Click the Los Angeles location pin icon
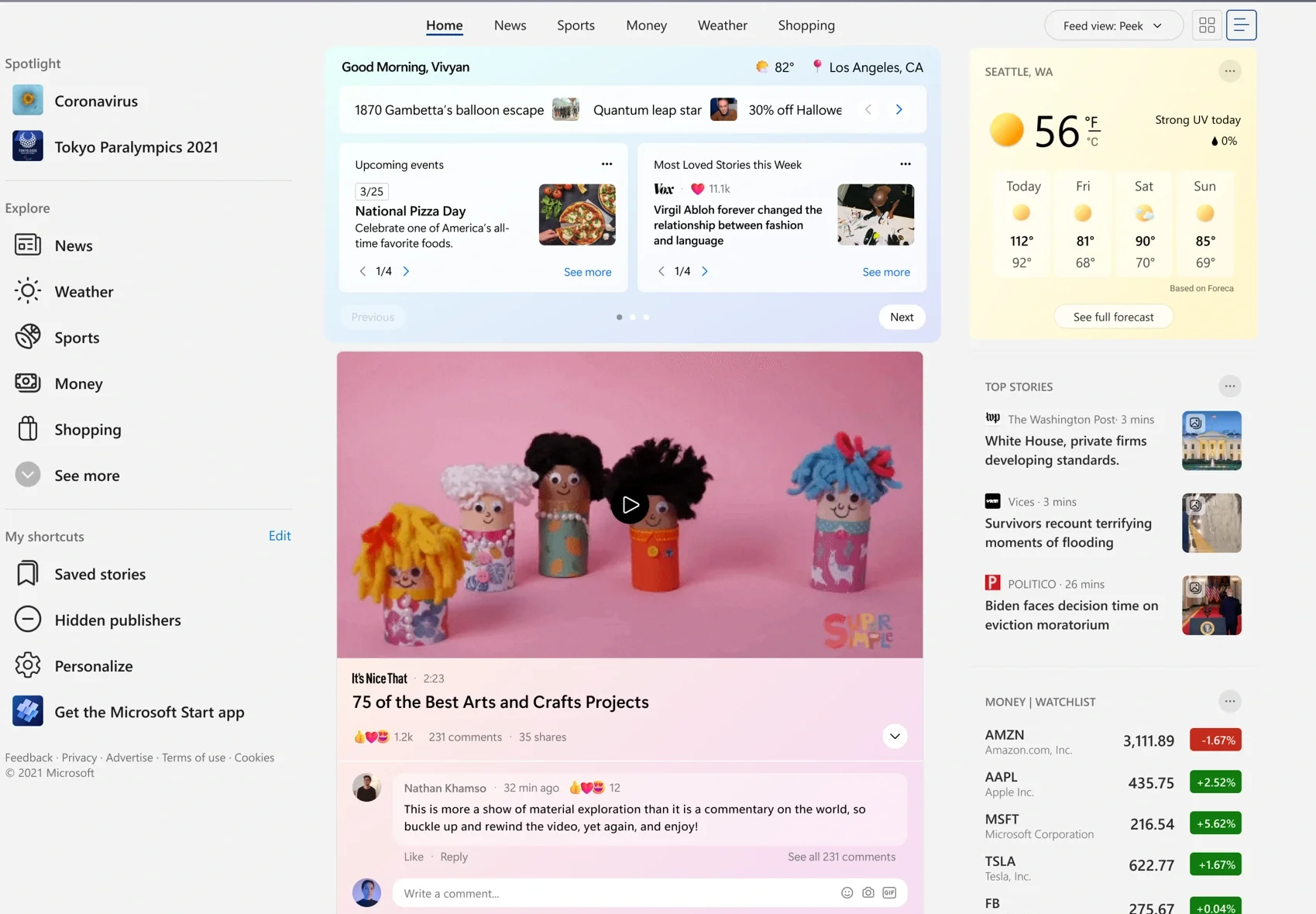1316x914 pixels. click(817, 67)
